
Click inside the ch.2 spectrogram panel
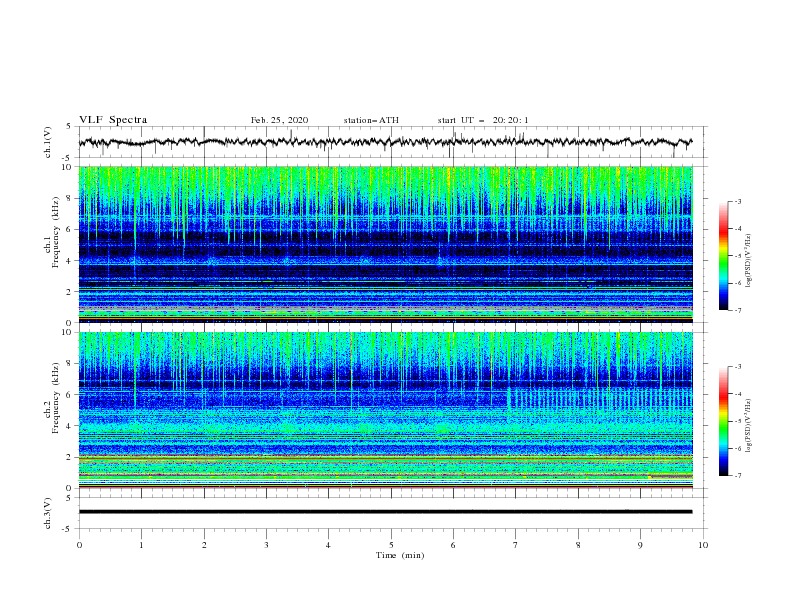[385, 410]
